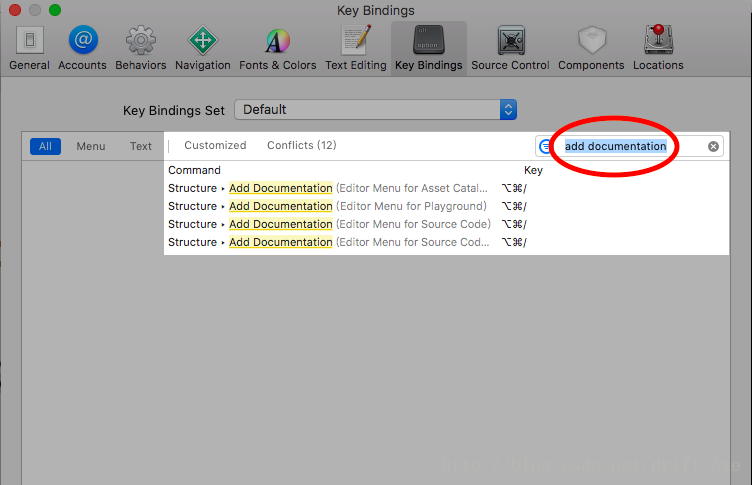
Task: Select the Key Bindings pane icon
Action: 428,48
